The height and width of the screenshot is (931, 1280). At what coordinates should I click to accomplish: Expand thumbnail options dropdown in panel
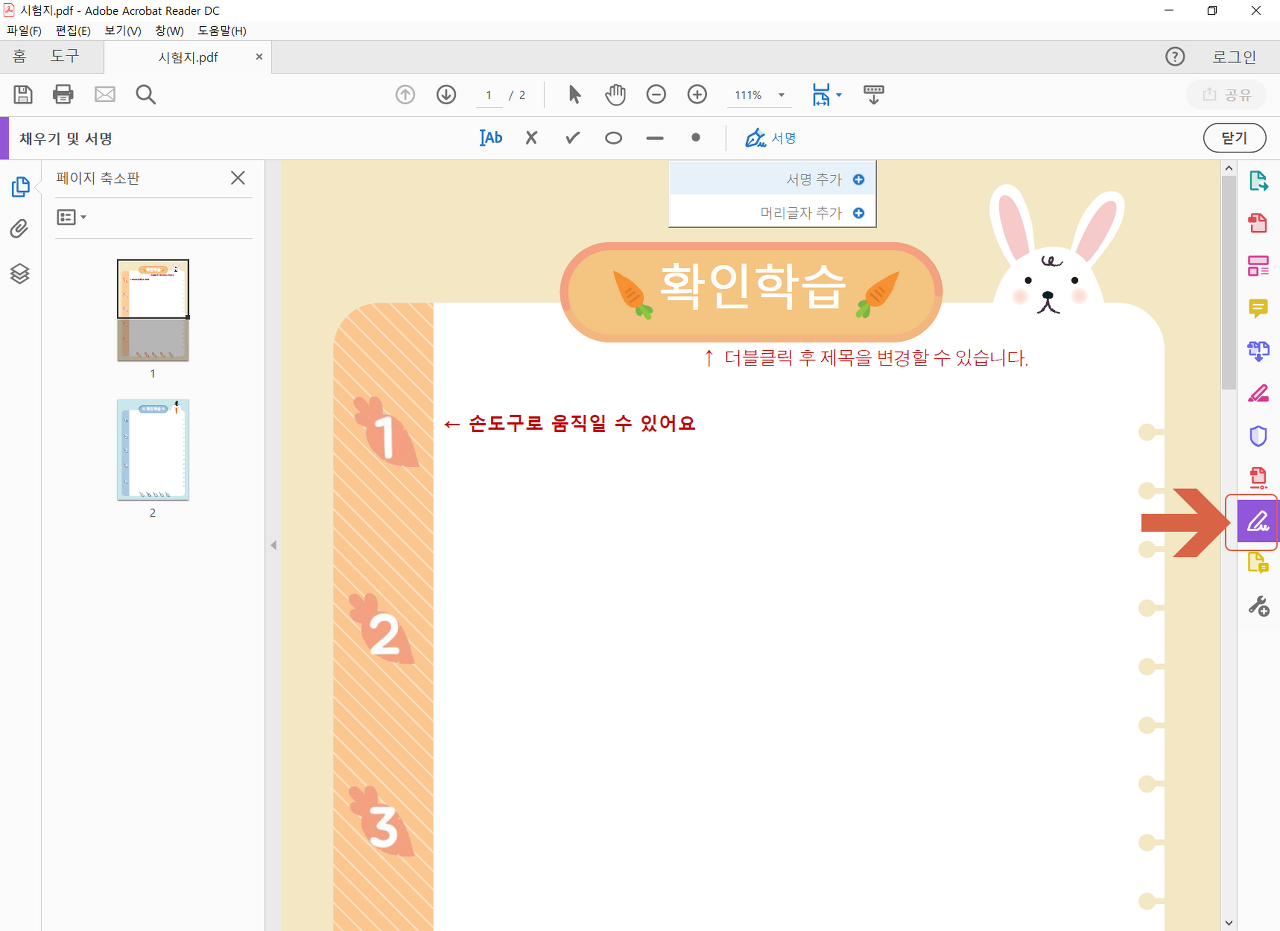click(x=71, y=217)
